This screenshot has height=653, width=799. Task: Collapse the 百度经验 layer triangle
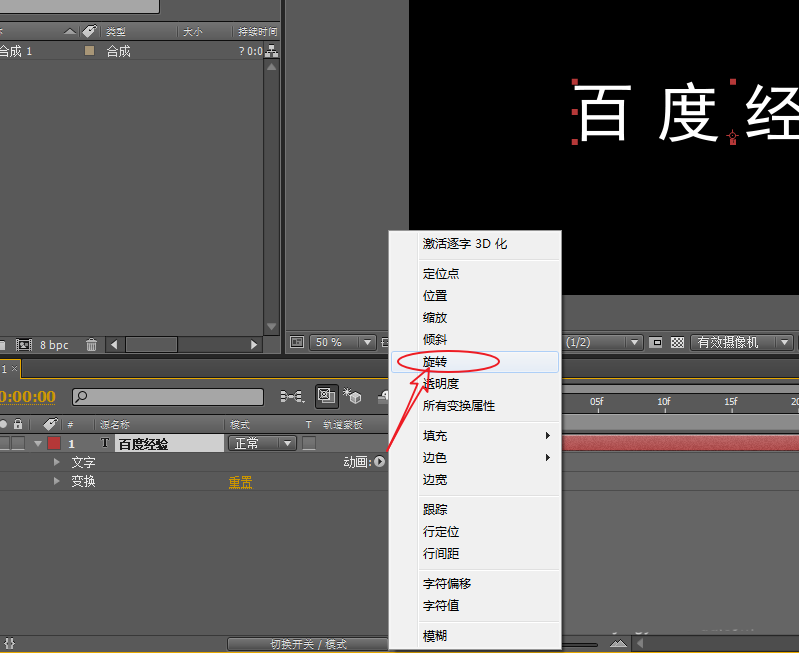[38, 443]
